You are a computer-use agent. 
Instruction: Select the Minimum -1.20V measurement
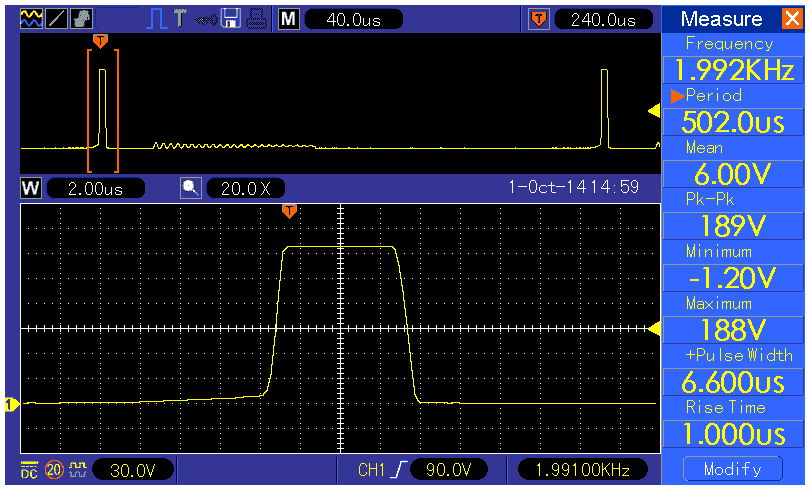tap(733, 267)
